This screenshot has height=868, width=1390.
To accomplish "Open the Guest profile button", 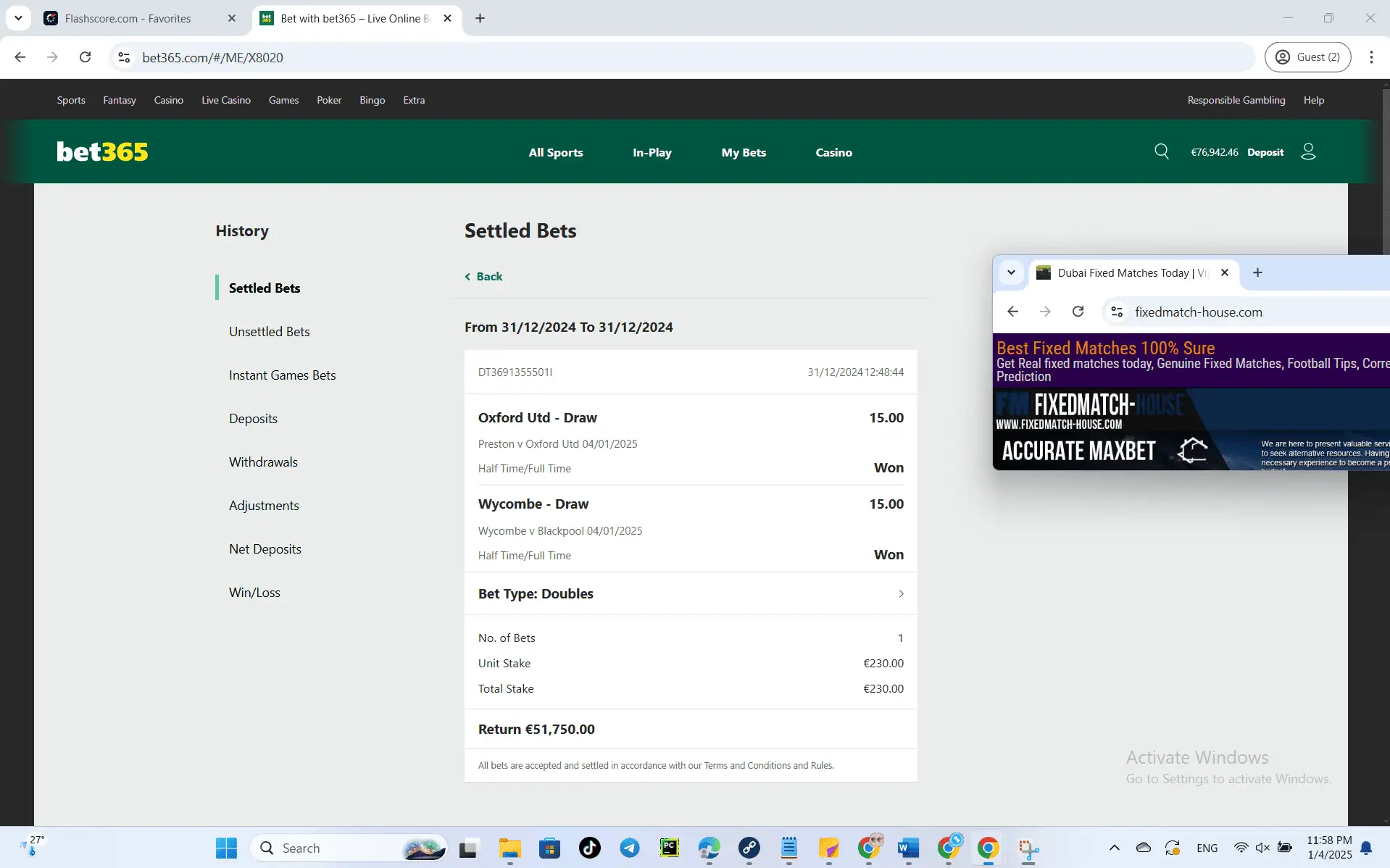I will [1307, 57].
